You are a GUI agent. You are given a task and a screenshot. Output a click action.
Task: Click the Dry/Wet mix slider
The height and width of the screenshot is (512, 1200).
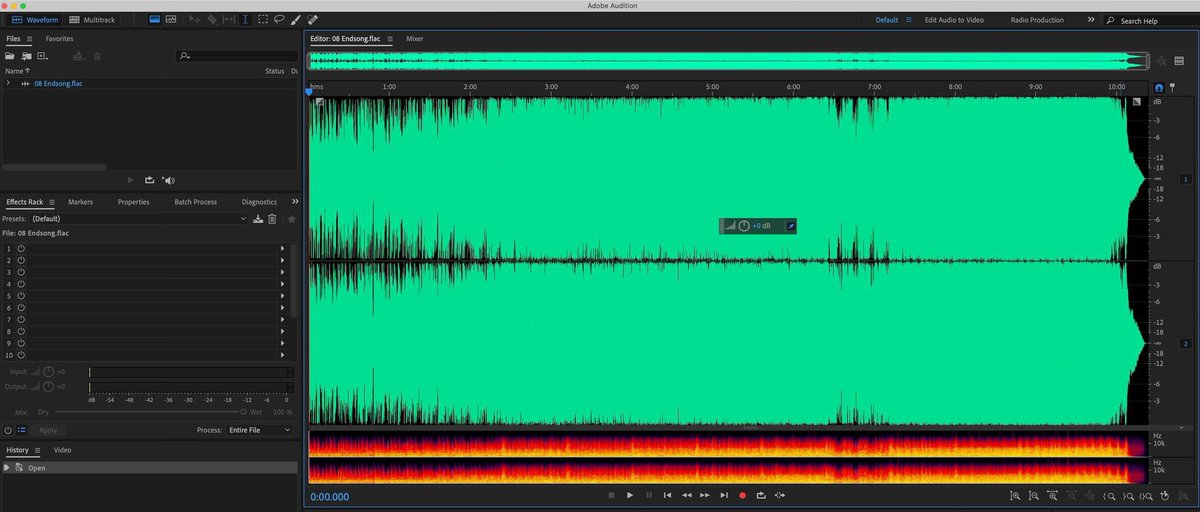click(x=150, y=412)
